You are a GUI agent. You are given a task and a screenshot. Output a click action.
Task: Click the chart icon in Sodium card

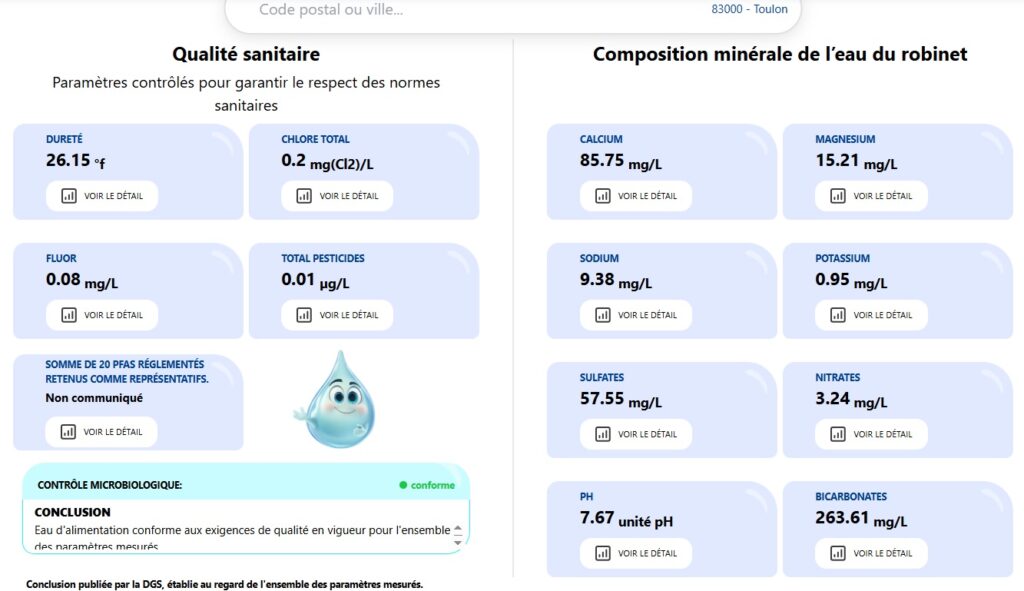(x=603, y=315)
